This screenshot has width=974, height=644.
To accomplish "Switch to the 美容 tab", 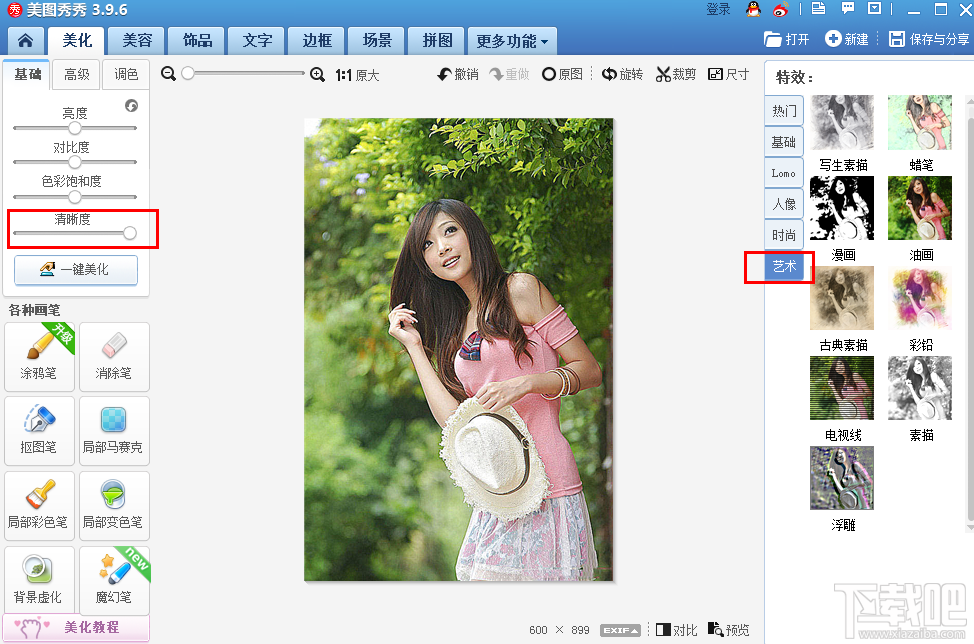I will (x=137, y=41).
